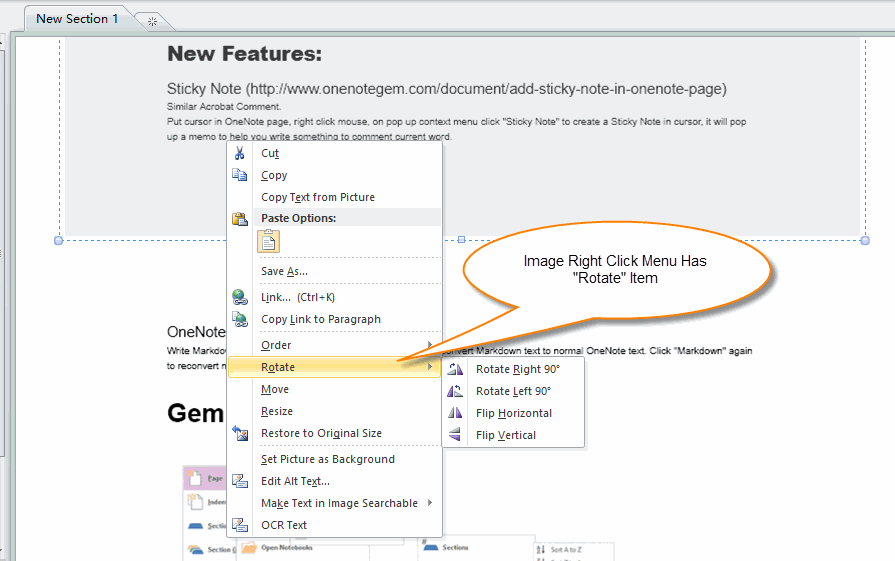Viewport: 895px width, 561px height.
Task: Click the Link globe icon
Action: (240, 297)
